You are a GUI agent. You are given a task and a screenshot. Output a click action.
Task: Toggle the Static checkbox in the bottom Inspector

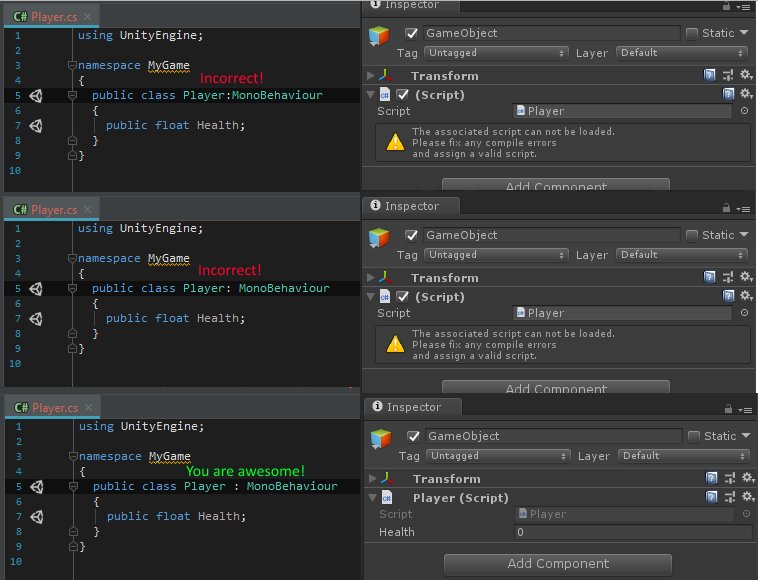[x=694, y=436]
